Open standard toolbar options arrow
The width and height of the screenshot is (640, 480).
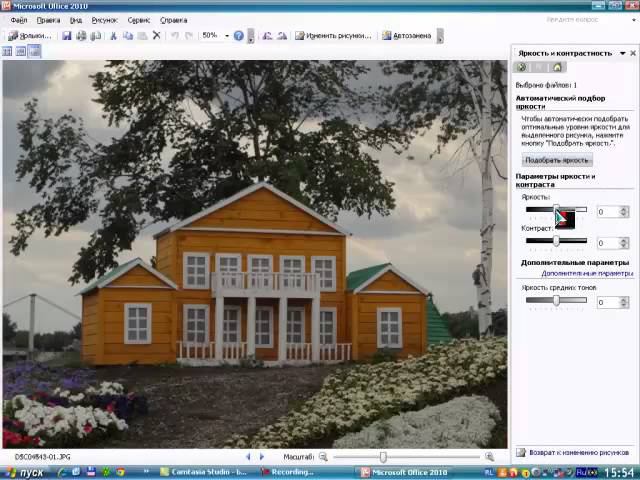point(251,36)
